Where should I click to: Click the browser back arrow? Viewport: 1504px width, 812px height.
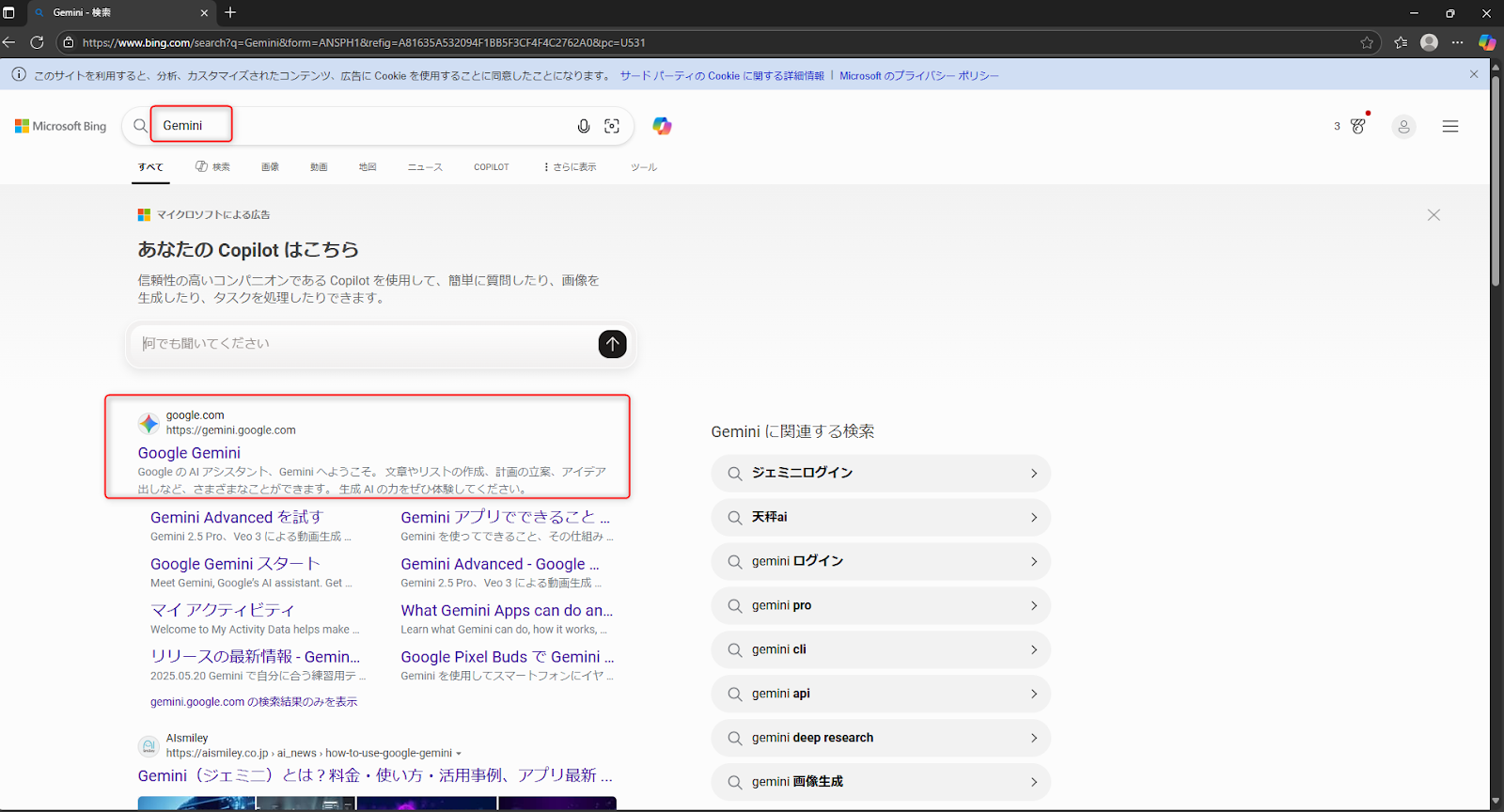tap(9, 42)
